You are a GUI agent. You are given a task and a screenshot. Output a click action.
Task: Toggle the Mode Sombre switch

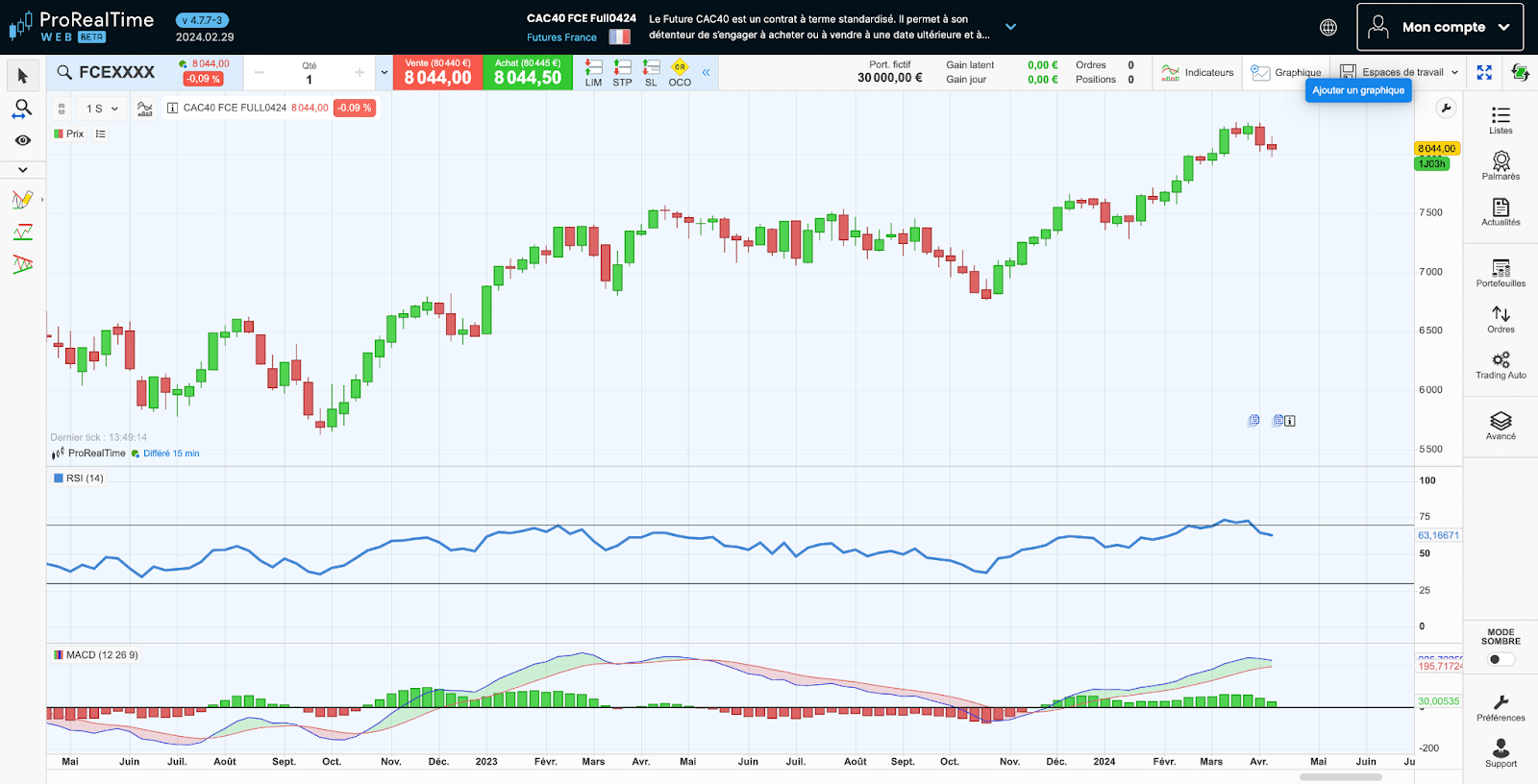tap(1500, 659)
